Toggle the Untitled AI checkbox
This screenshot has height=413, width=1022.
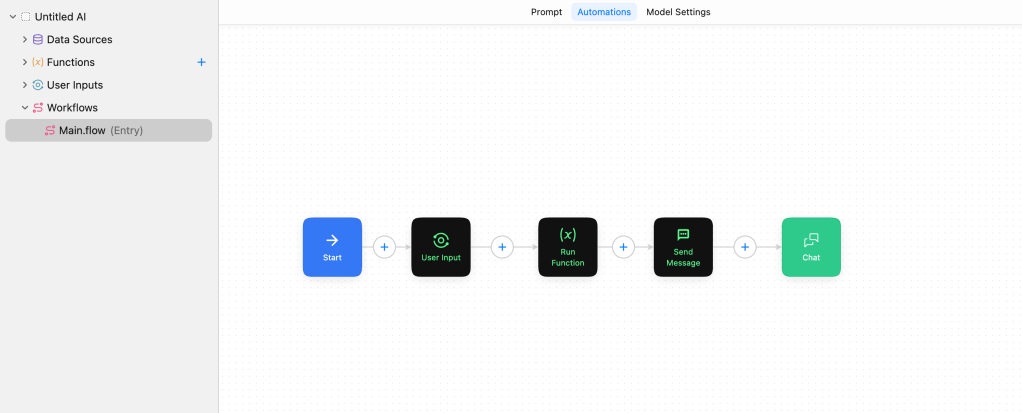26,17
